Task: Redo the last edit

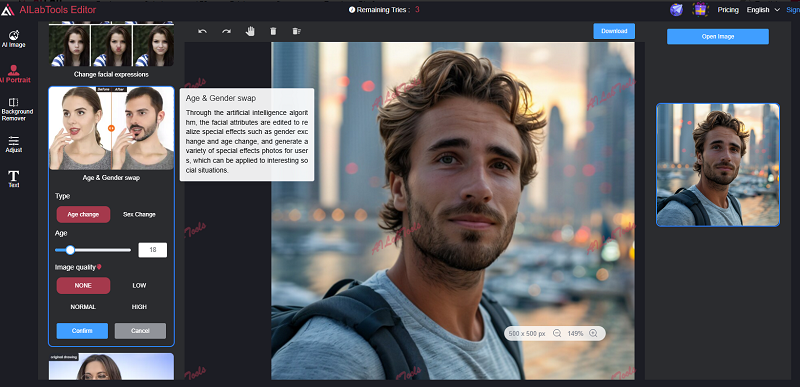Action: [x=227, y=32]
